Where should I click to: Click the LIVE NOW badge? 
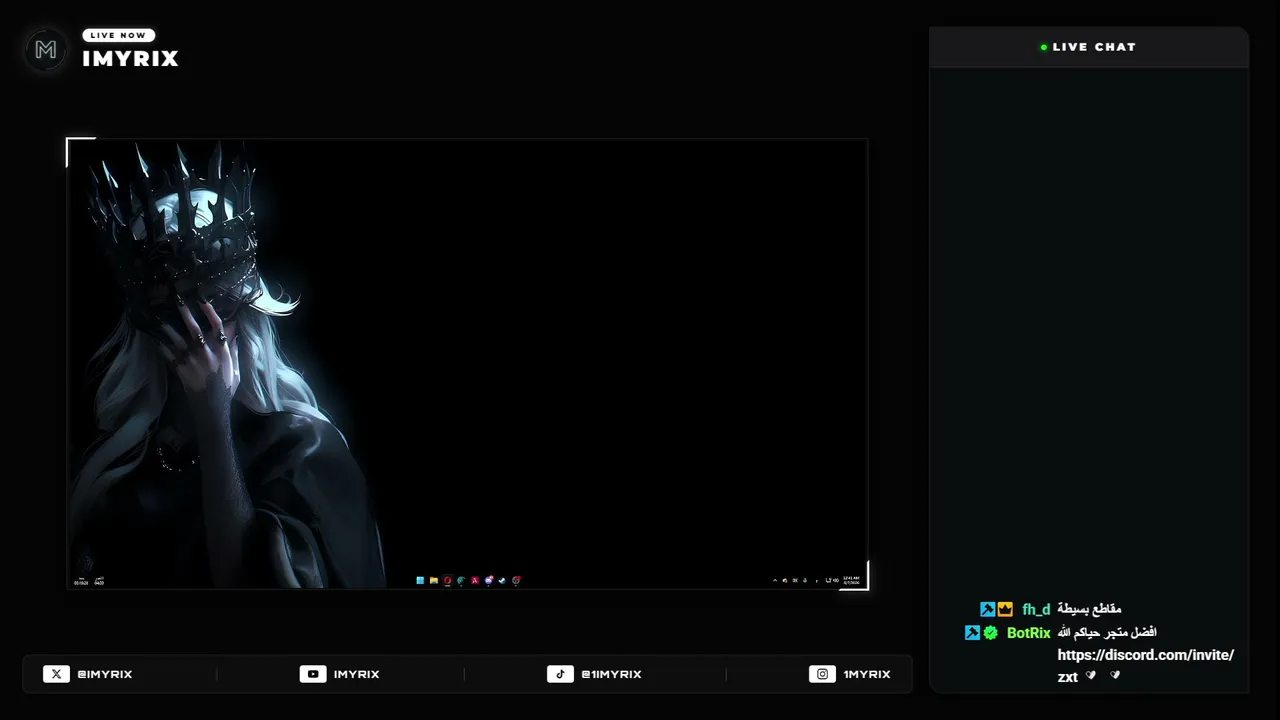[x=119, y=35]
